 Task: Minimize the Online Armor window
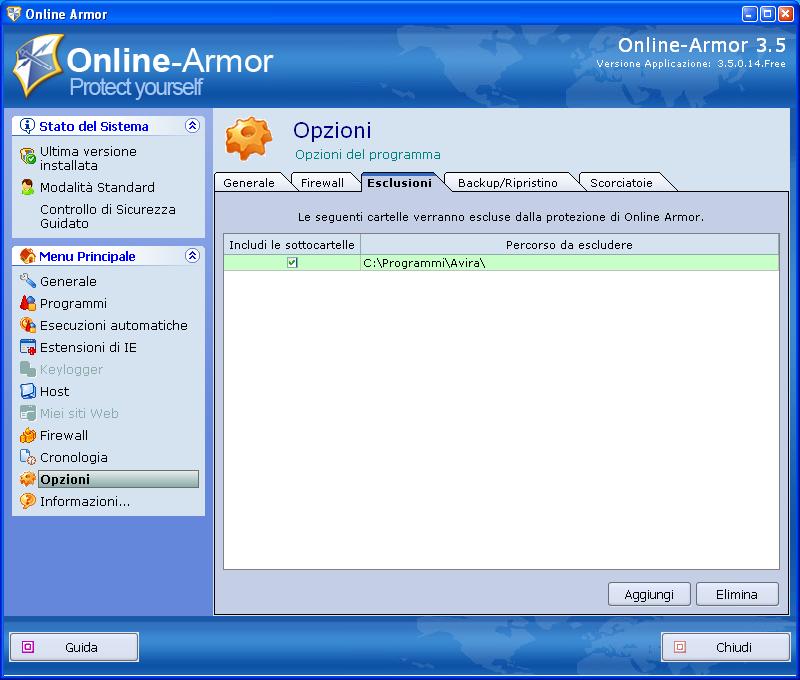click(749, 14)
